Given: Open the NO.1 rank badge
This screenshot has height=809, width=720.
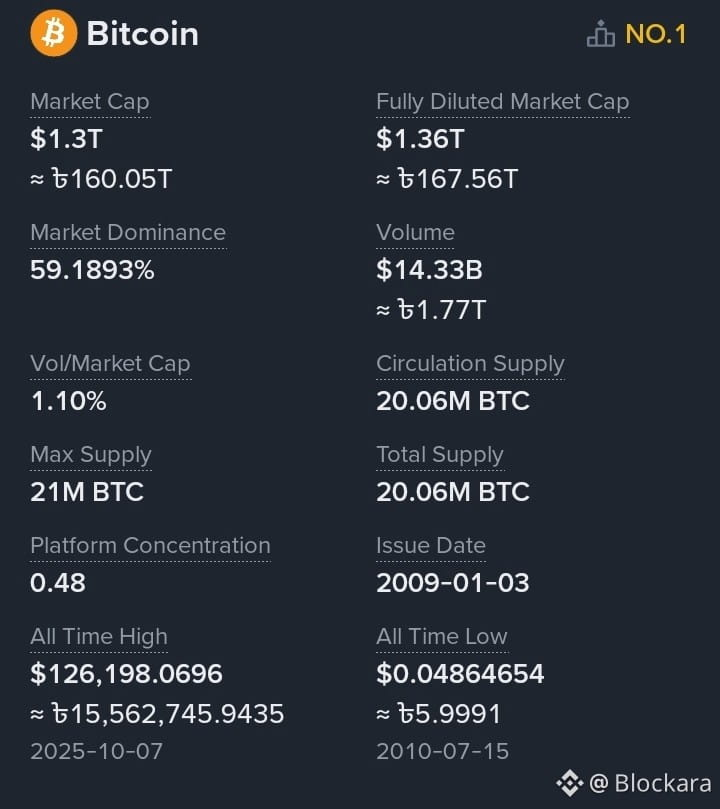Looking at the screenshot, I should click(x=656, y=34).
